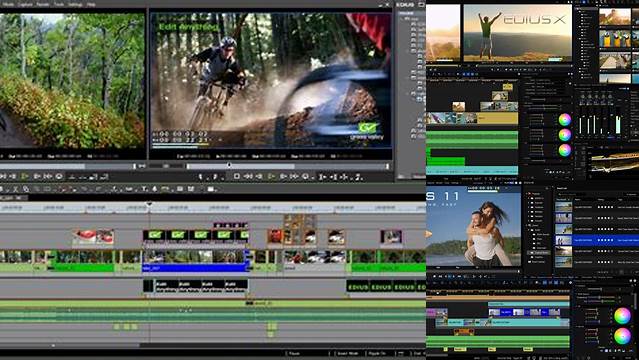Click the recorder scrub bar position handle
Image resolution: width=639 pixels, height=360 pixels.
tap(229, 165)
